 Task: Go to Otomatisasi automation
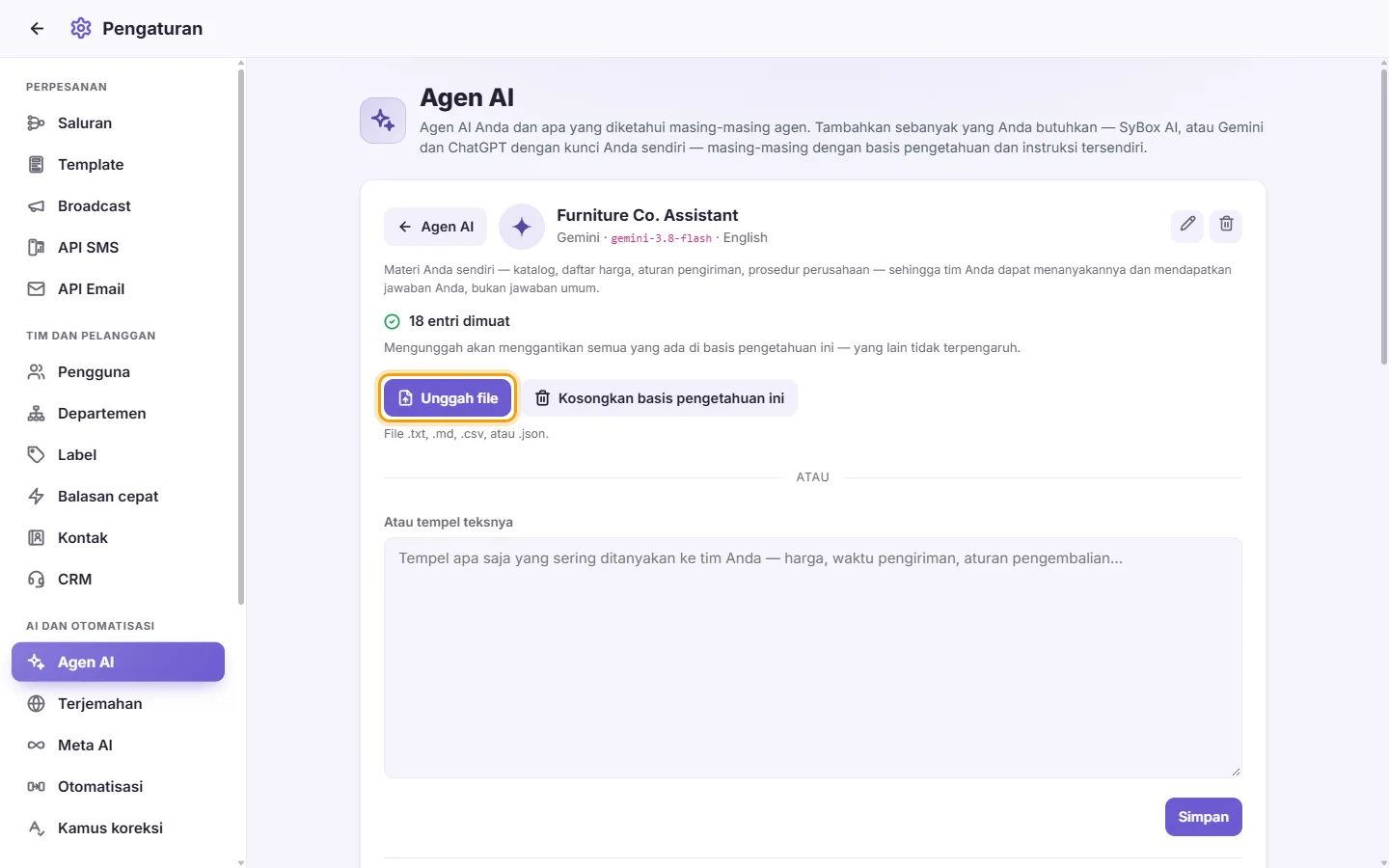pos(118,787)
